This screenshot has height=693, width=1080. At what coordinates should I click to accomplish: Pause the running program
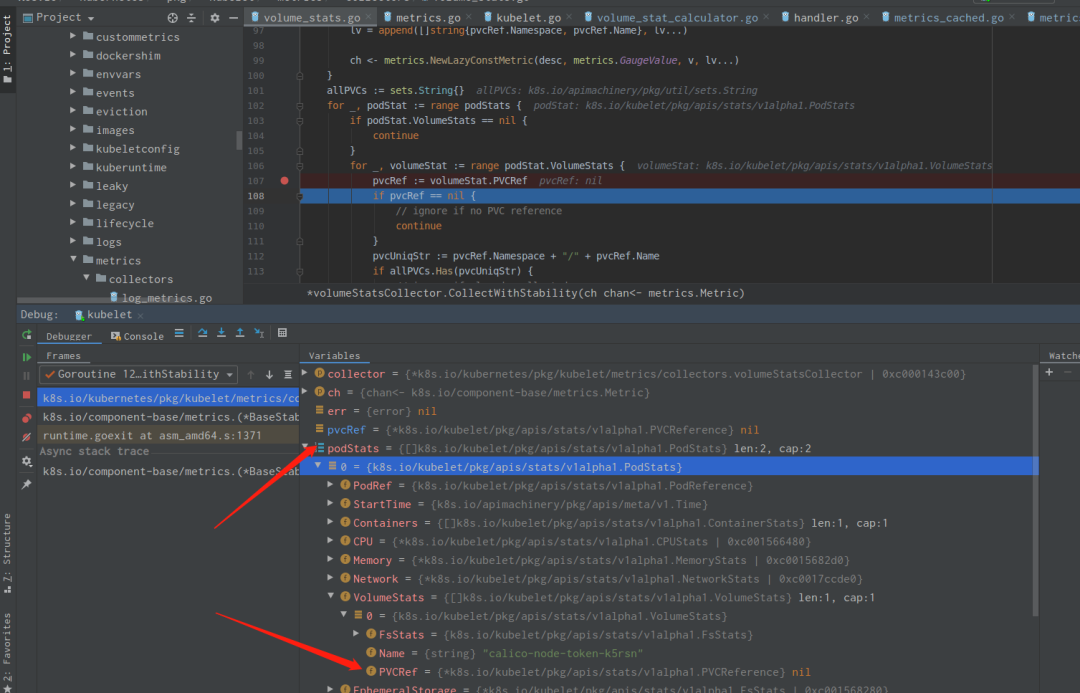click(27, 376)
